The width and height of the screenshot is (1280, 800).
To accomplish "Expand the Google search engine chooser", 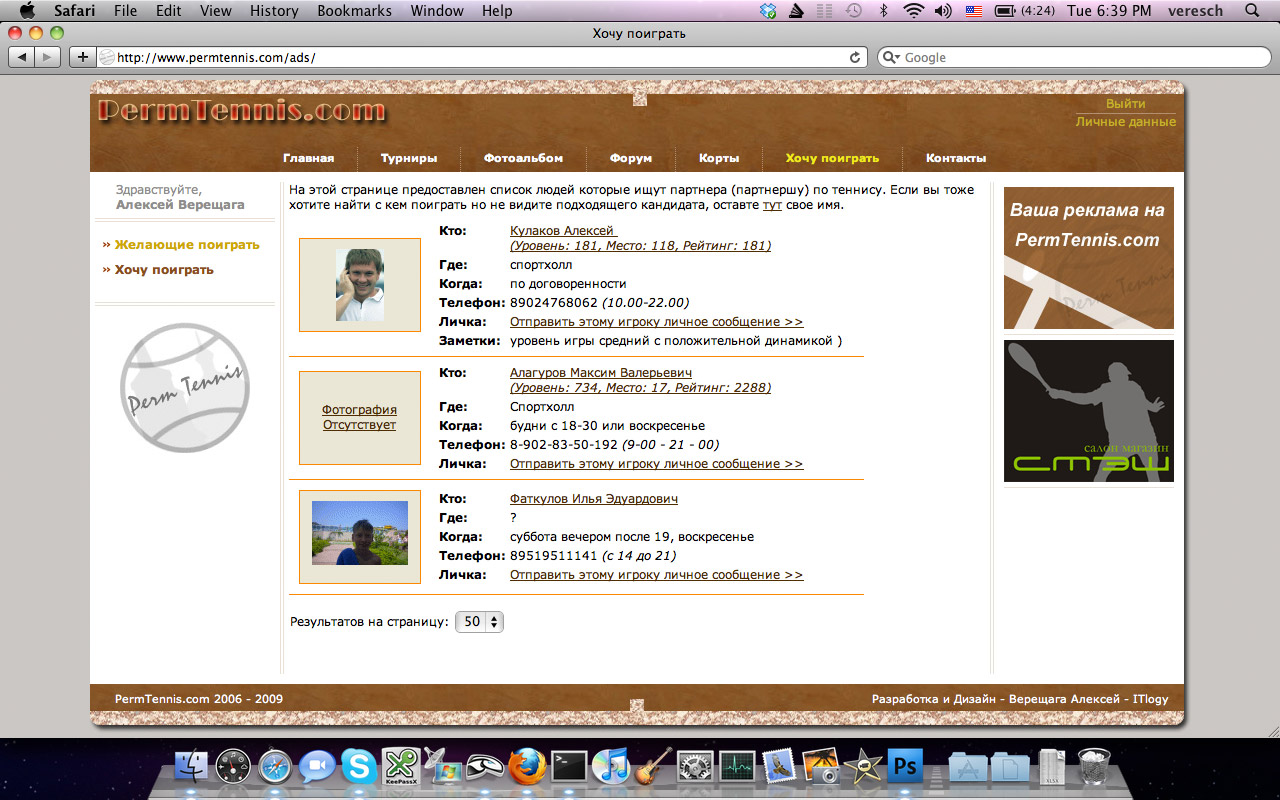I will pyautogui.click(x=891, y=57).
